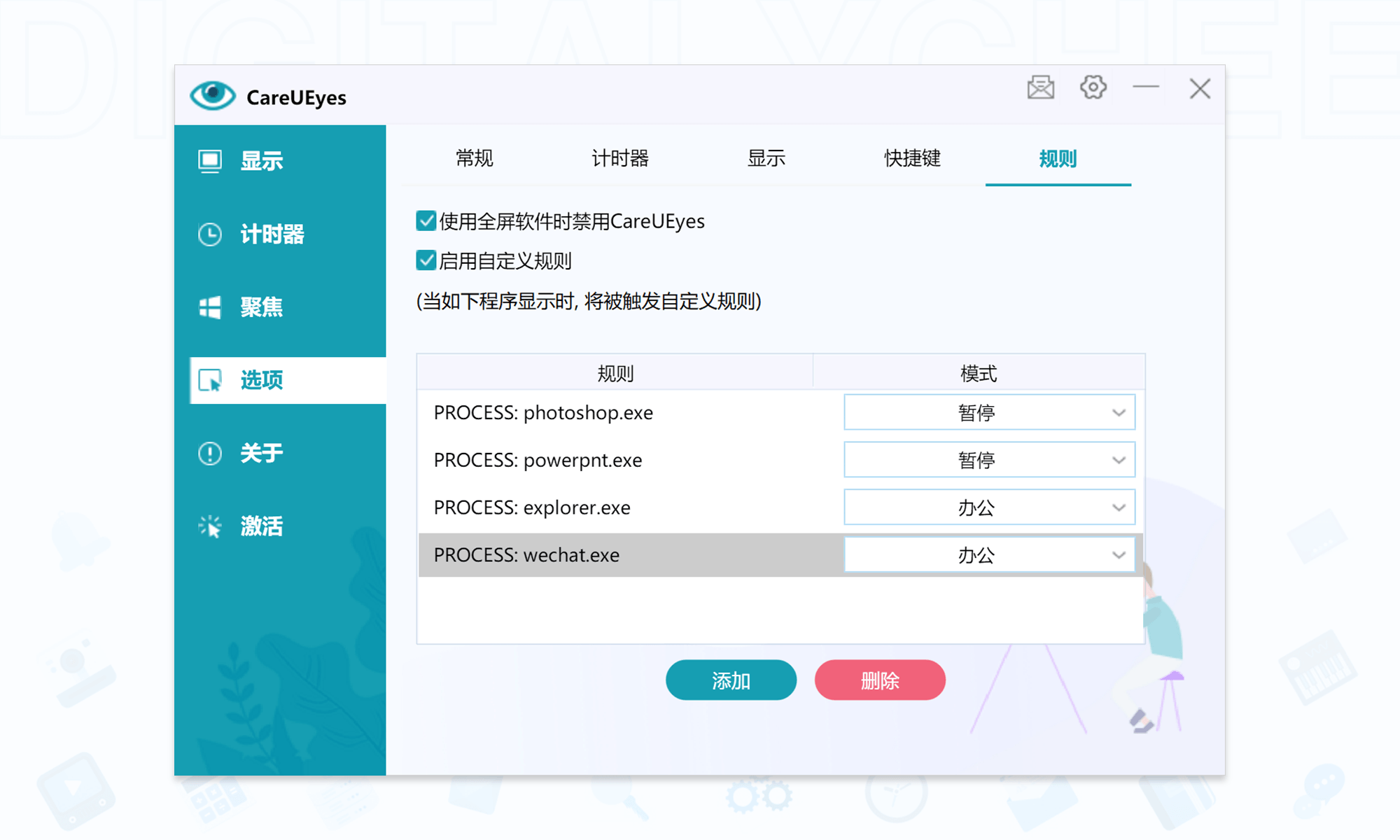Switch to the 常规 tab

pyautogui.click(x=475, y=158)
